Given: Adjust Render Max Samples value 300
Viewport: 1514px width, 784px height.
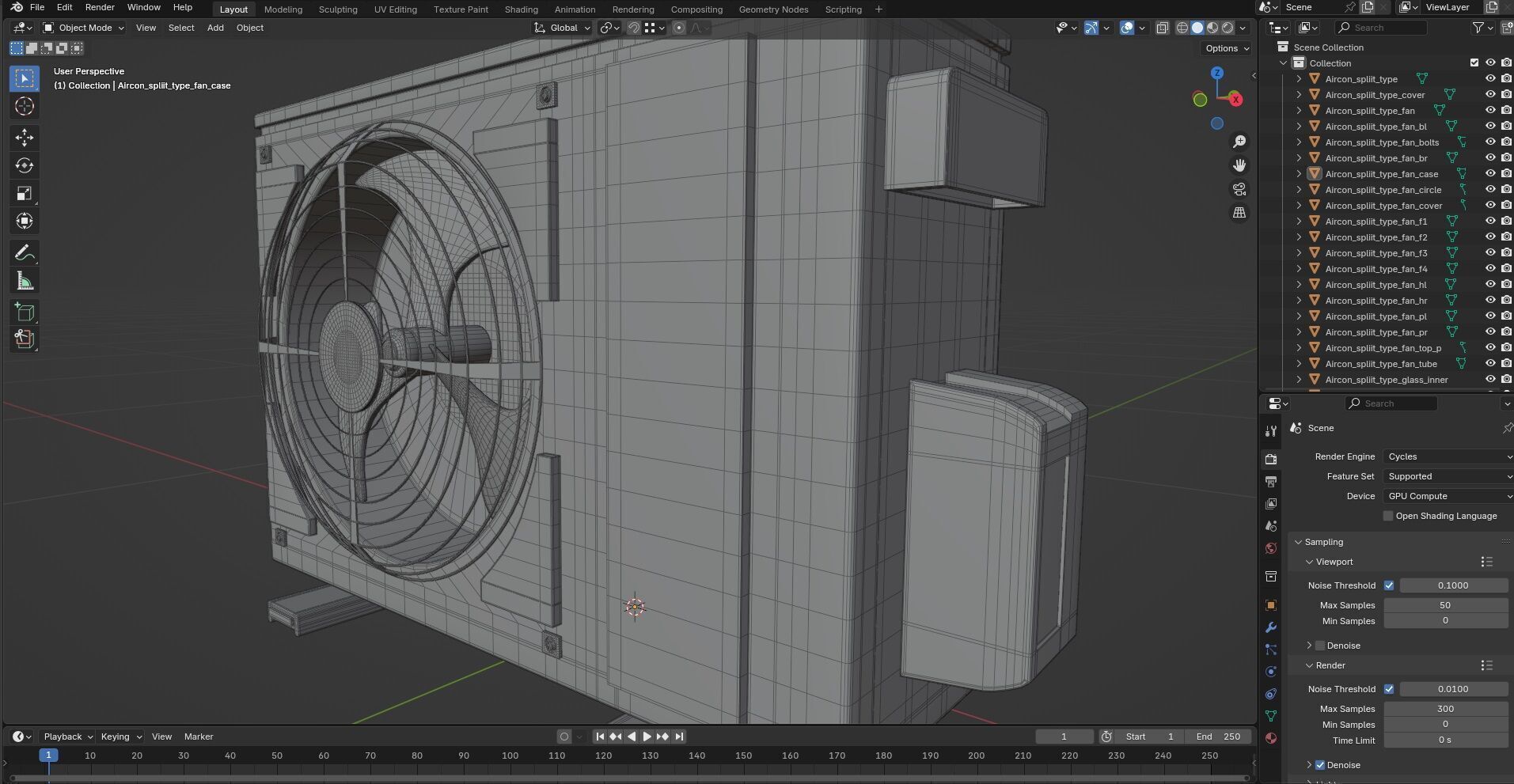Looking at the screenshot, I should tap(1445, 709).
